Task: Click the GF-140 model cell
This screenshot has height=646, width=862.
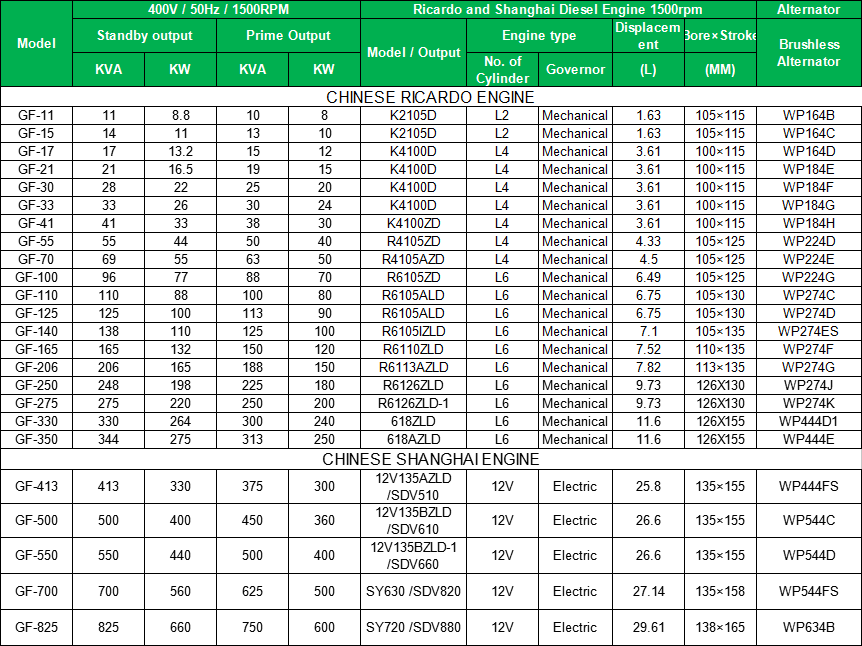Action: pos(36,332)
